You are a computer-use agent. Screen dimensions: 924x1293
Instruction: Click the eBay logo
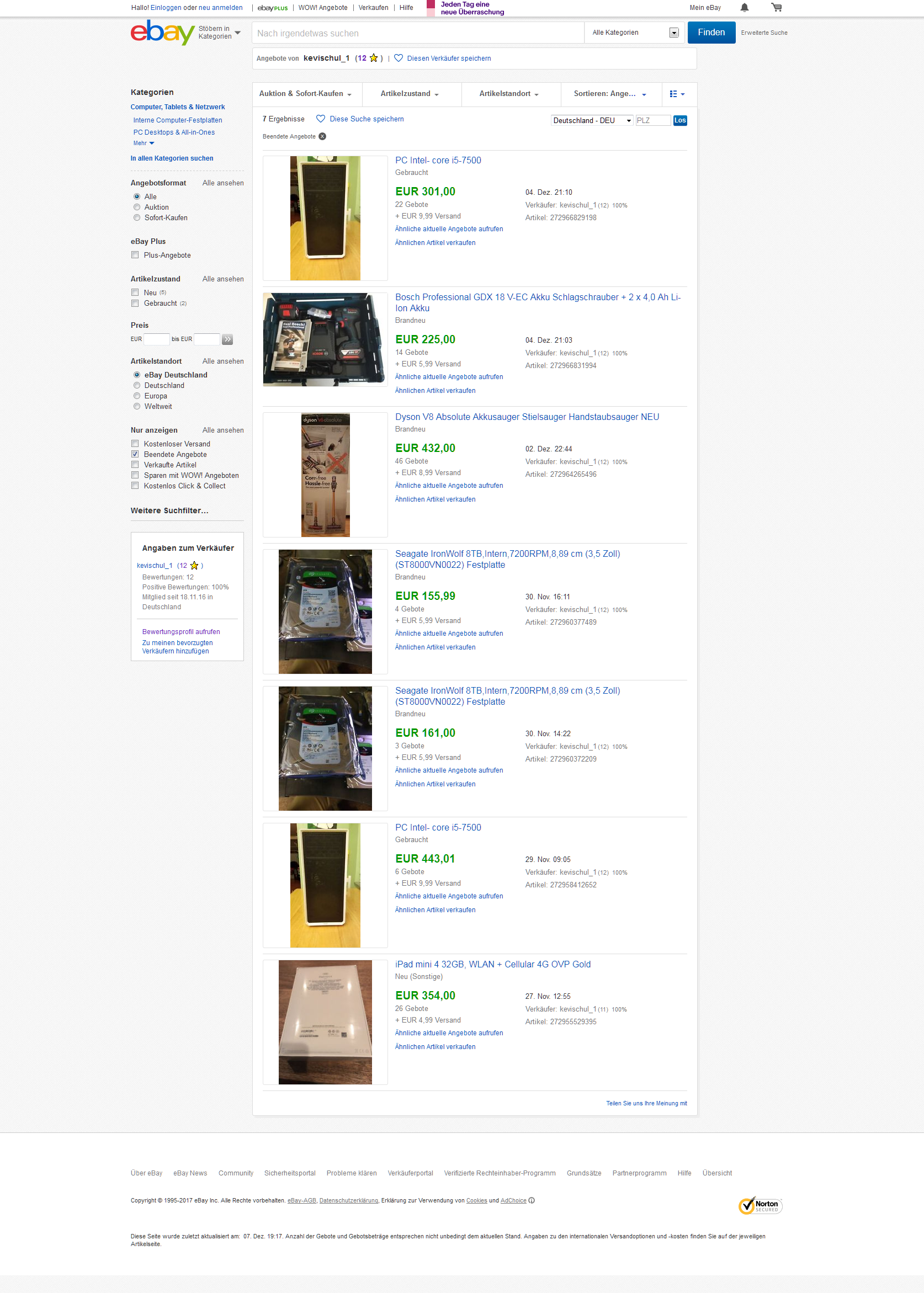pos(163,33)
